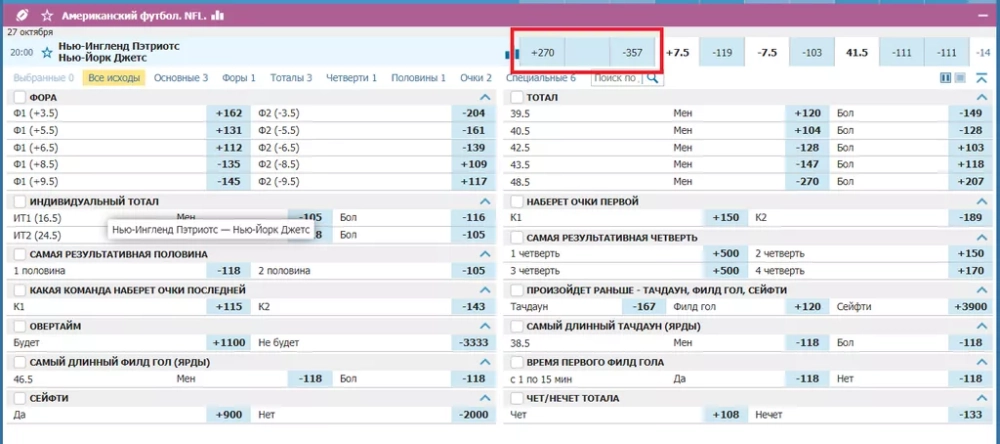Switch to the Основные 3 tab
This screenshot has height=444, width=1000.
click(x=181, y=77)
